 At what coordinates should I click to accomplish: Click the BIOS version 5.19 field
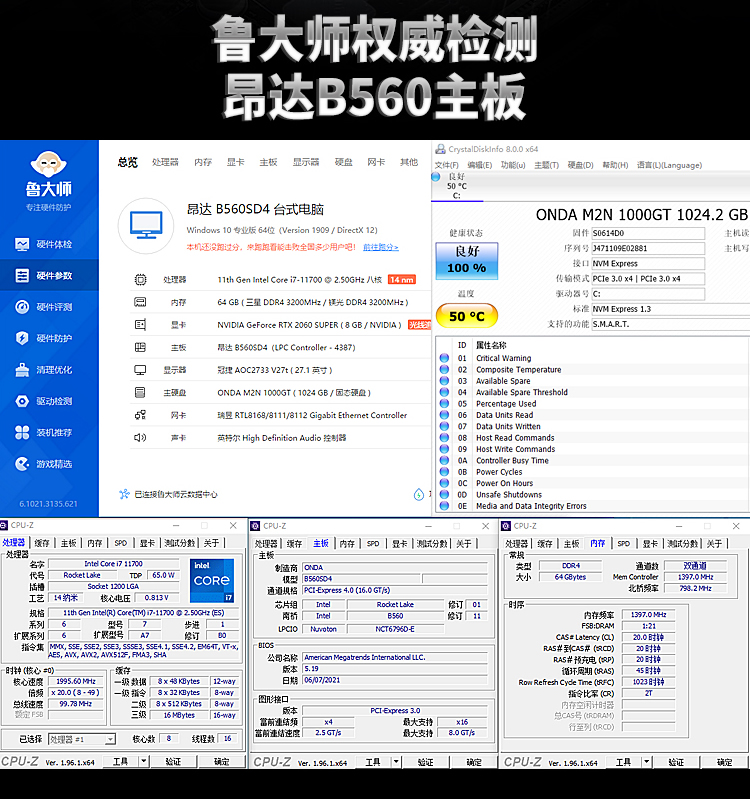point(395,669)
